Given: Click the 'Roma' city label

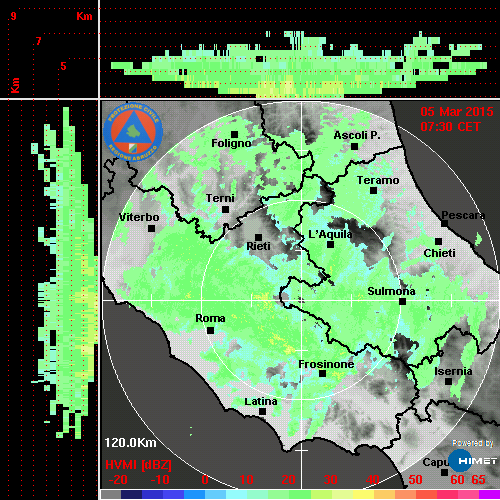Looking at the screenshot, I should (x=210, y=318).
